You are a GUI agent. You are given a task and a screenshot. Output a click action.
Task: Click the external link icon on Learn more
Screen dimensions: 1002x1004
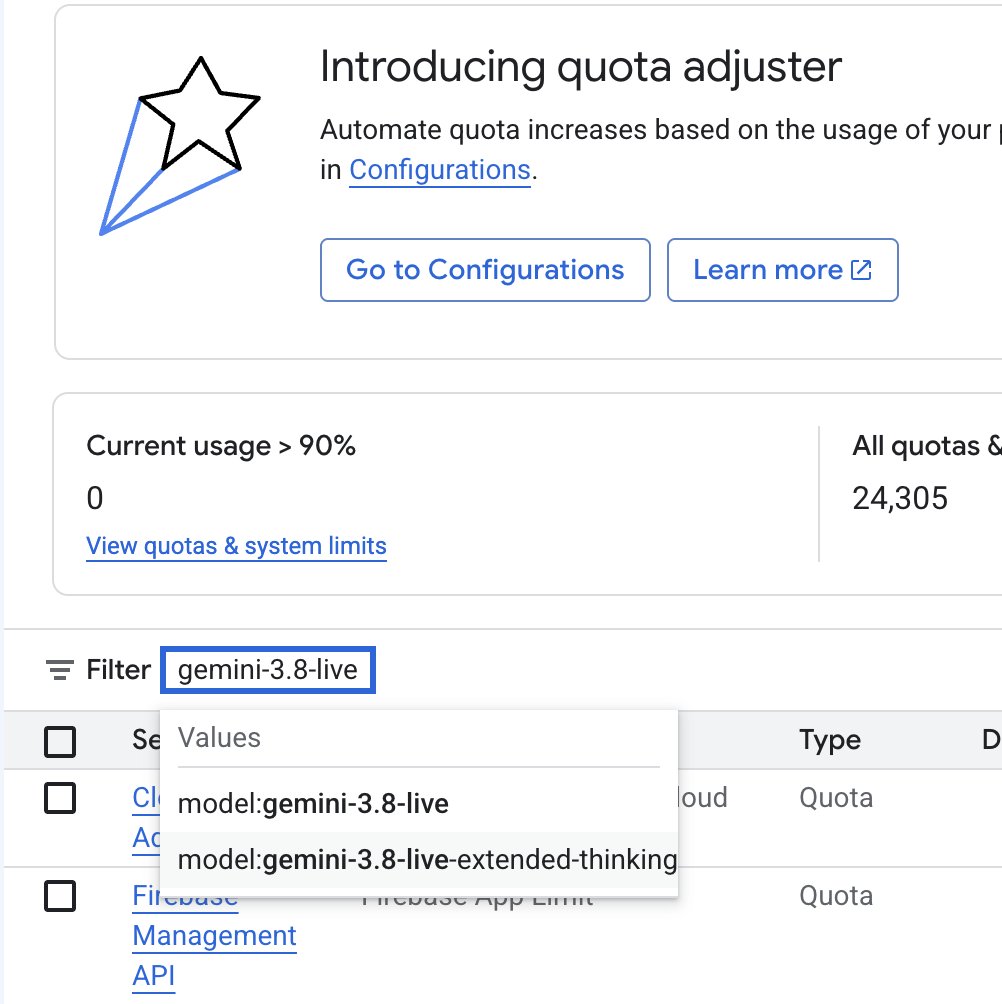click(x=861, y=270)
